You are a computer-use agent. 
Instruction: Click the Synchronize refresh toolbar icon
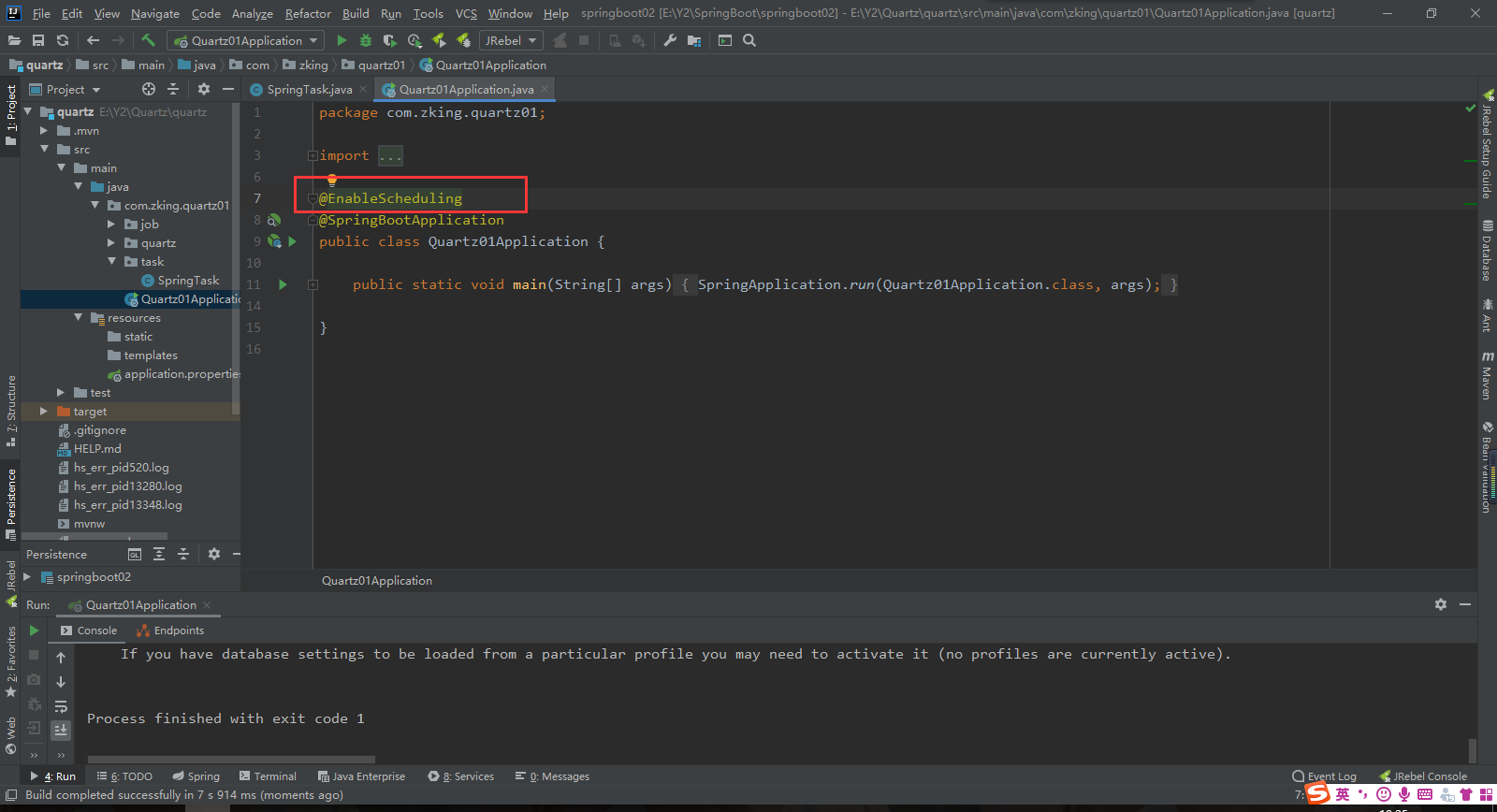click(63, 40)
